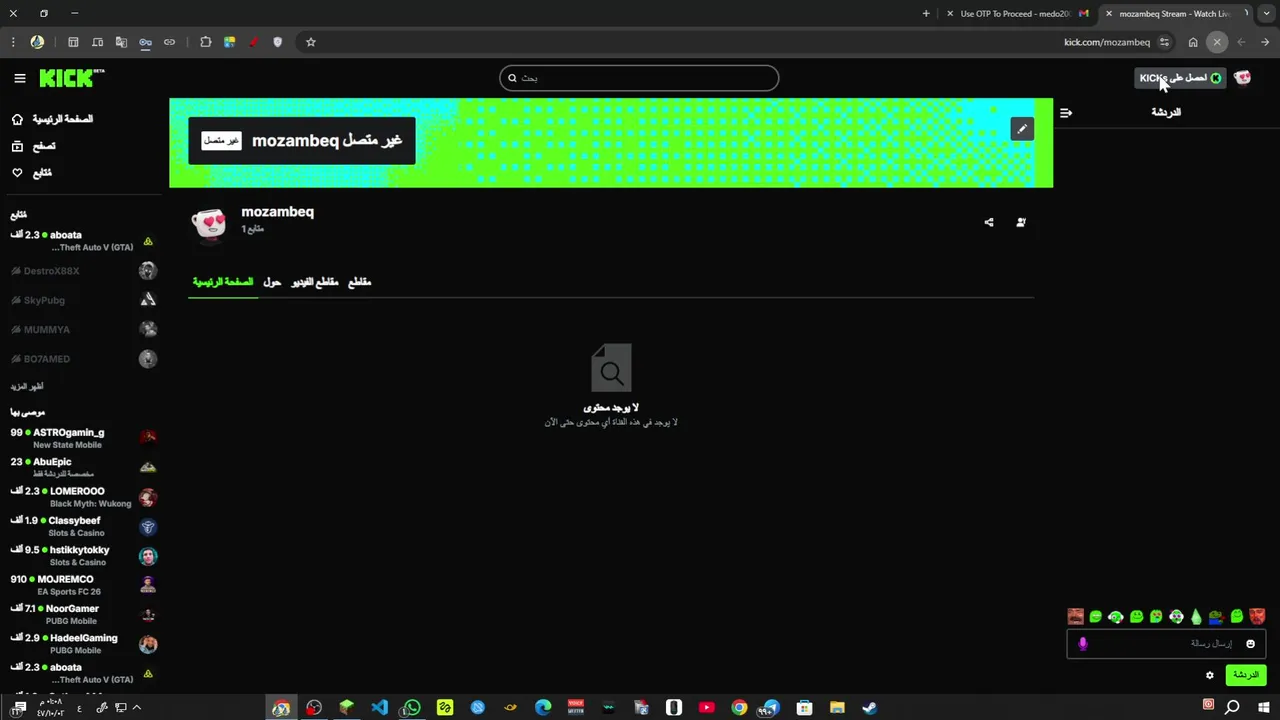Open MOJREMCO EA Sports channel
The height and width of the screenshot is (720, 1280).
[x=84, y=585]
